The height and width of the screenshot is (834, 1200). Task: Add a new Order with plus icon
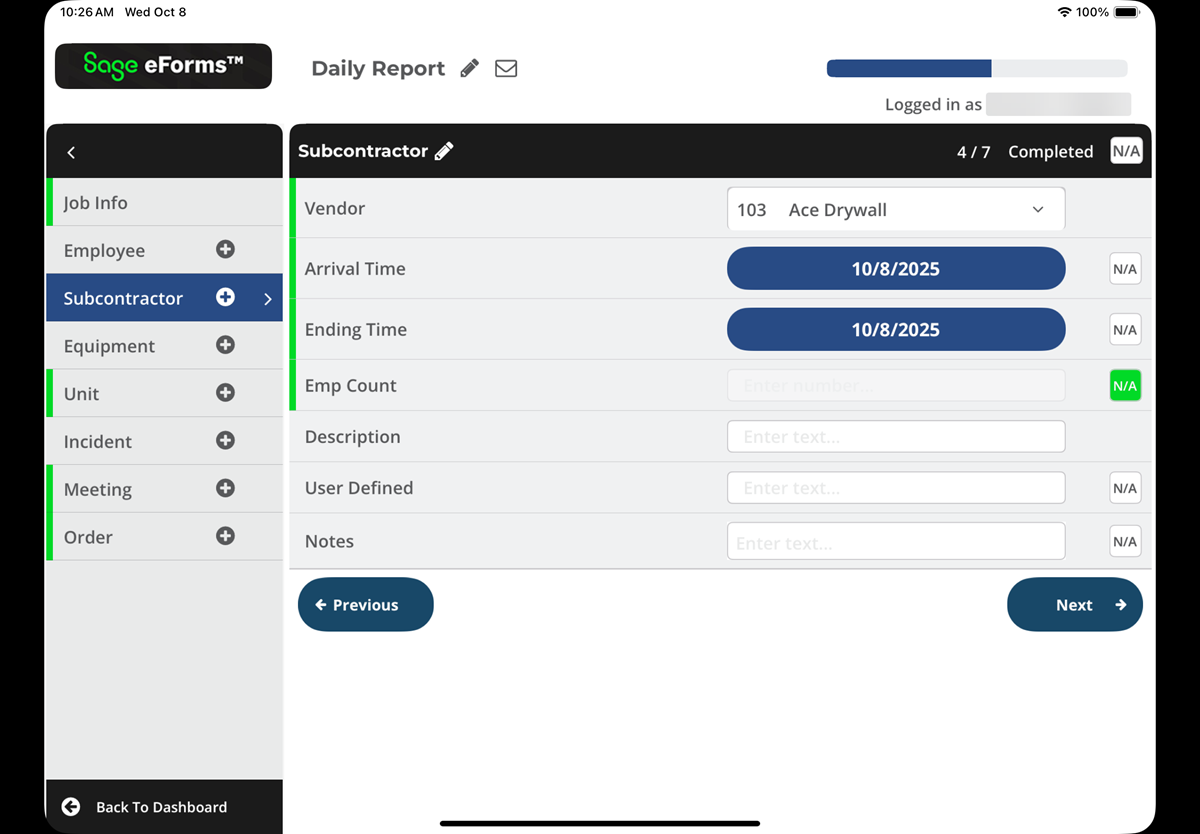click(x=225, y=536)
